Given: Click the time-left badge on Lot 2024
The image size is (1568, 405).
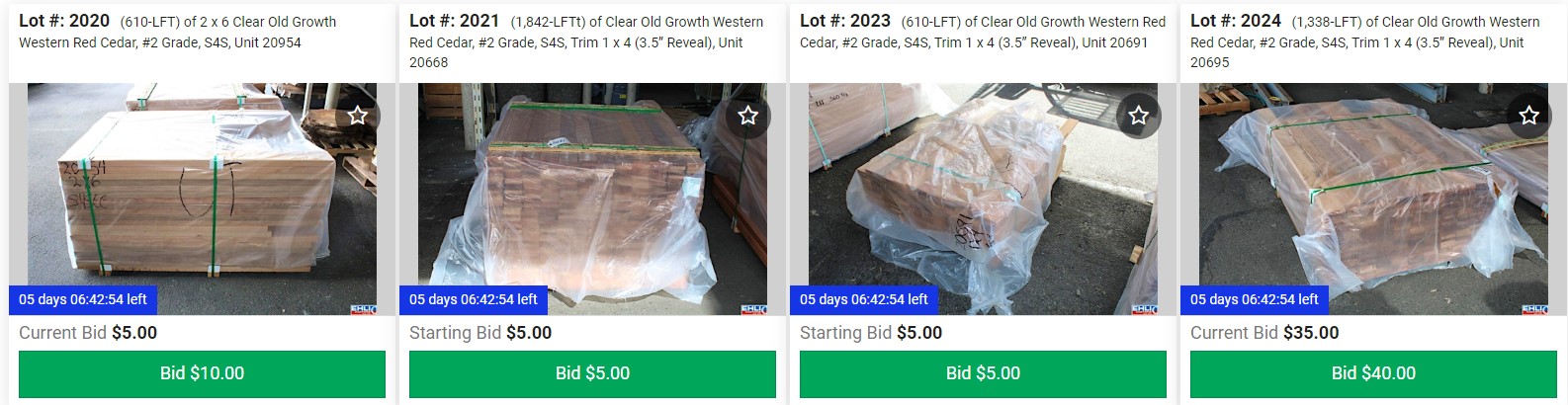Looking at the screenshot, I should point(1255,299).
